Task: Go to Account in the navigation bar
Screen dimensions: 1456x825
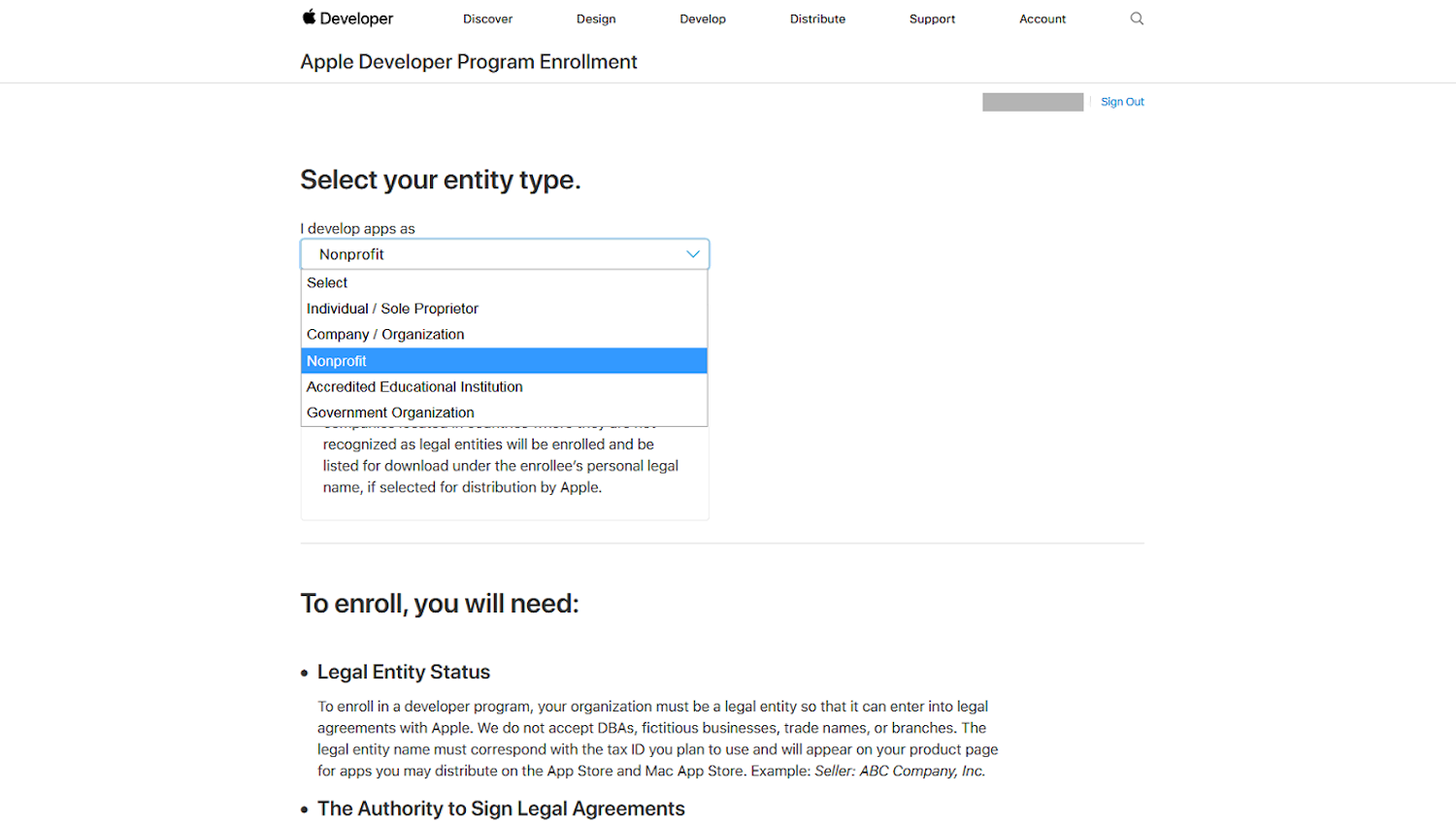Action: click(1042, 18)
